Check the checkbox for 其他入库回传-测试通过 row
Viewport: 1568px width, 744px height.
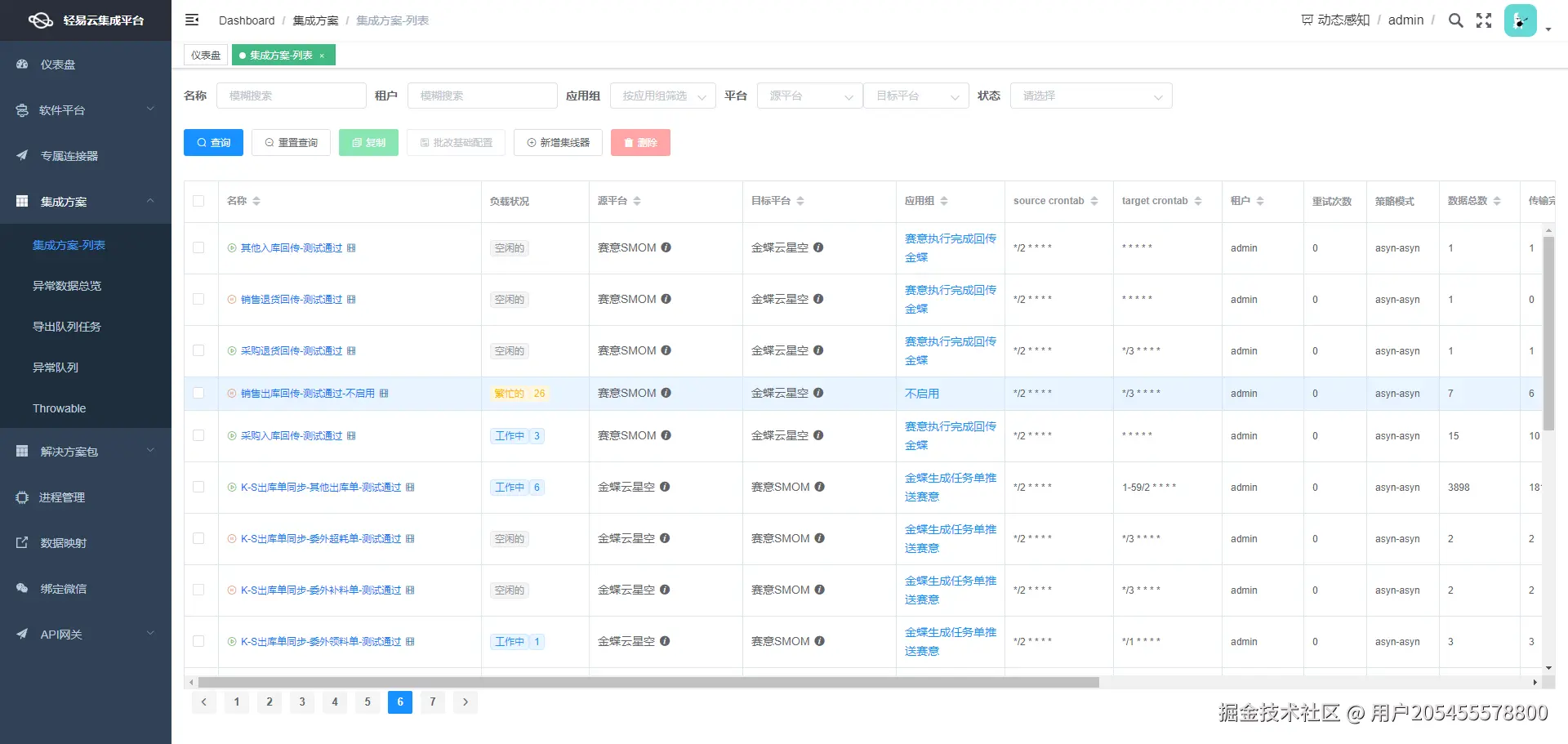click(200, 247)
